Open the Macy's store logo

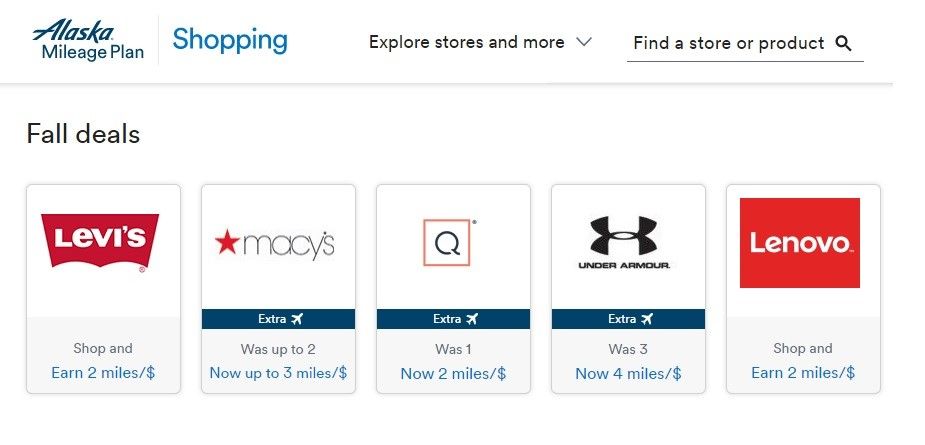[x=275, y=244]
